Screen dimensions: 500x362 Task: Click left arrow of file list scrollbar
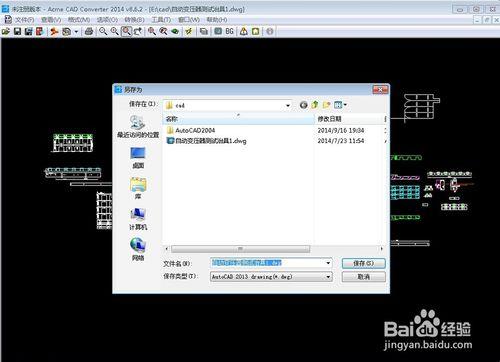167,249
